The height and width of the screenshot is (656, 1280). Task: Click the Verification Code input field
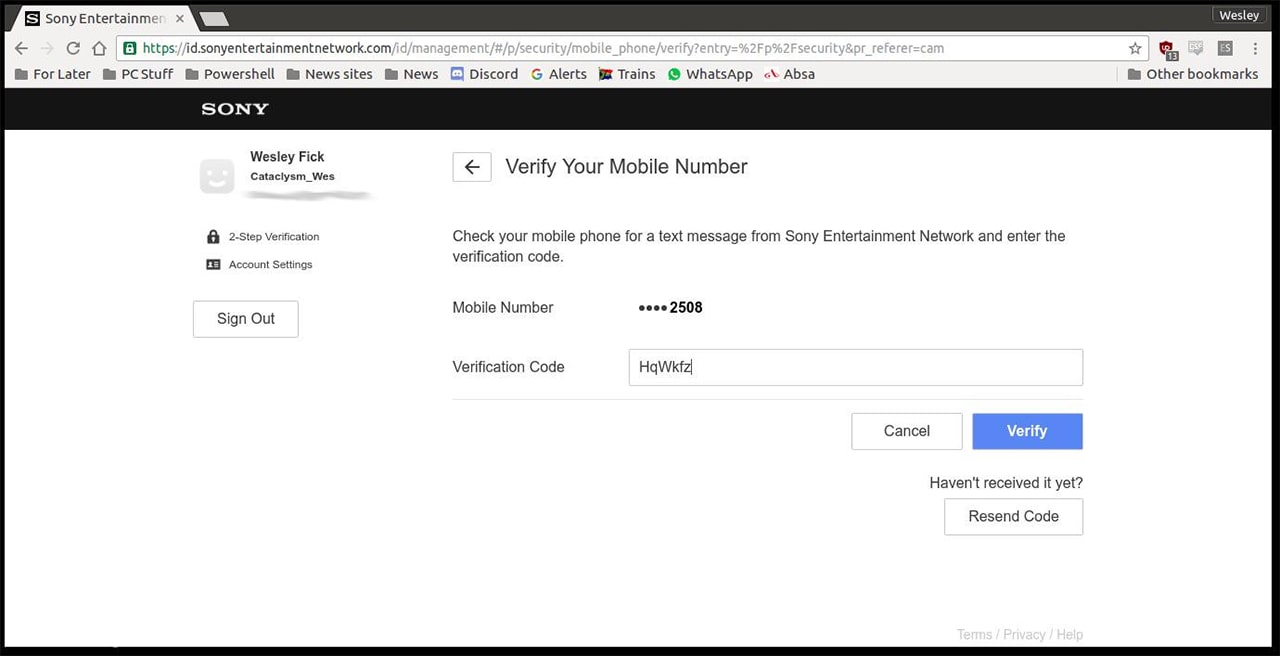[855, 367]
